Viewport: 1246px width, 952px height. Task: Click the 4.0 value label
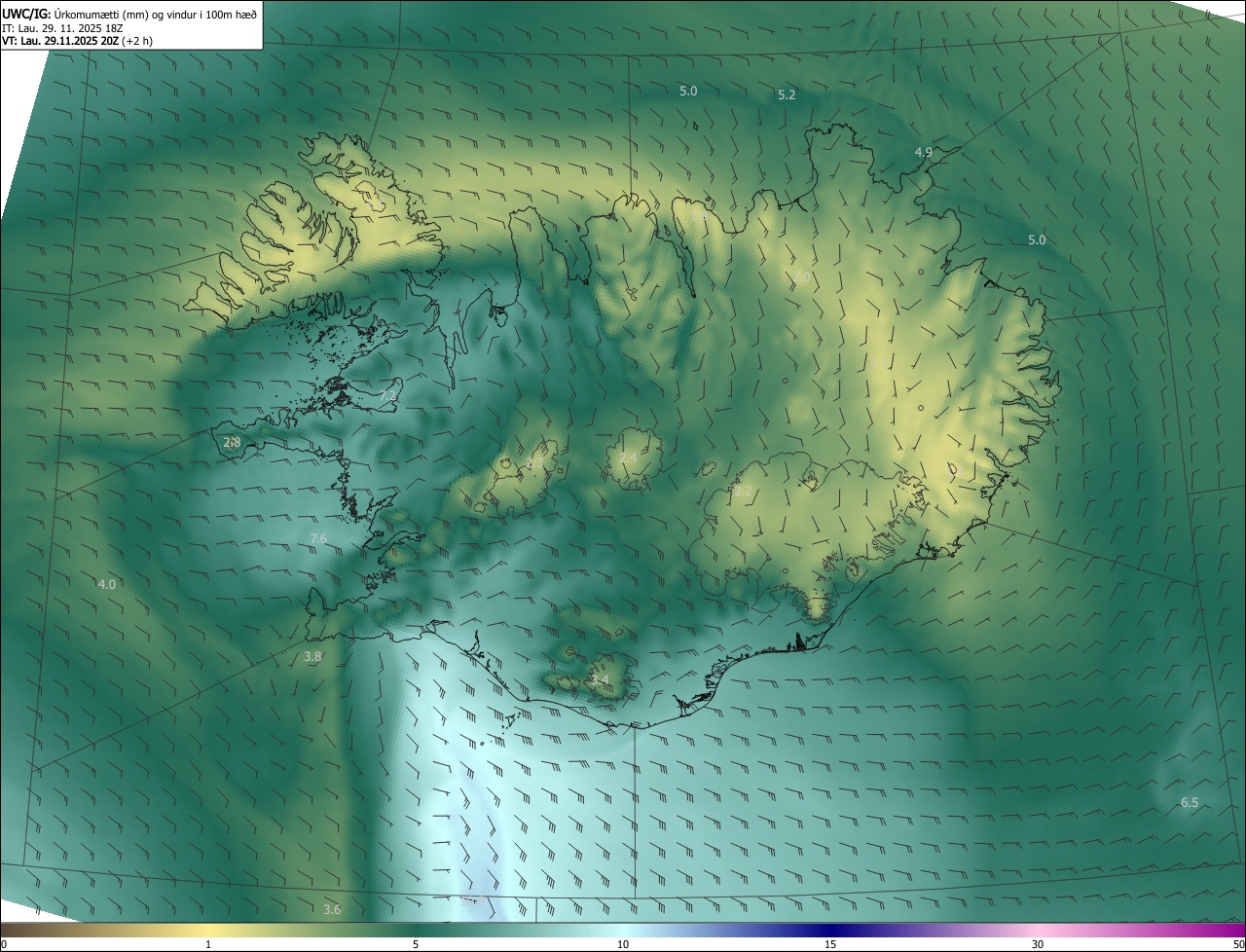[107, 585]
